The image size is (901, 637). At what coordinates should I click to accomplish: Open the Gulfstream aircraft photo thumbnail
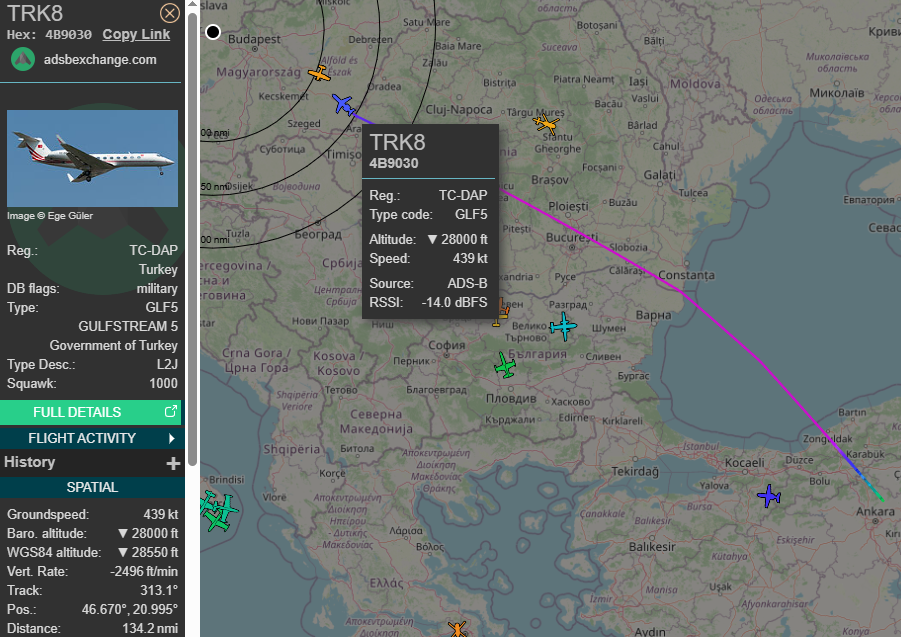[92, 158]
